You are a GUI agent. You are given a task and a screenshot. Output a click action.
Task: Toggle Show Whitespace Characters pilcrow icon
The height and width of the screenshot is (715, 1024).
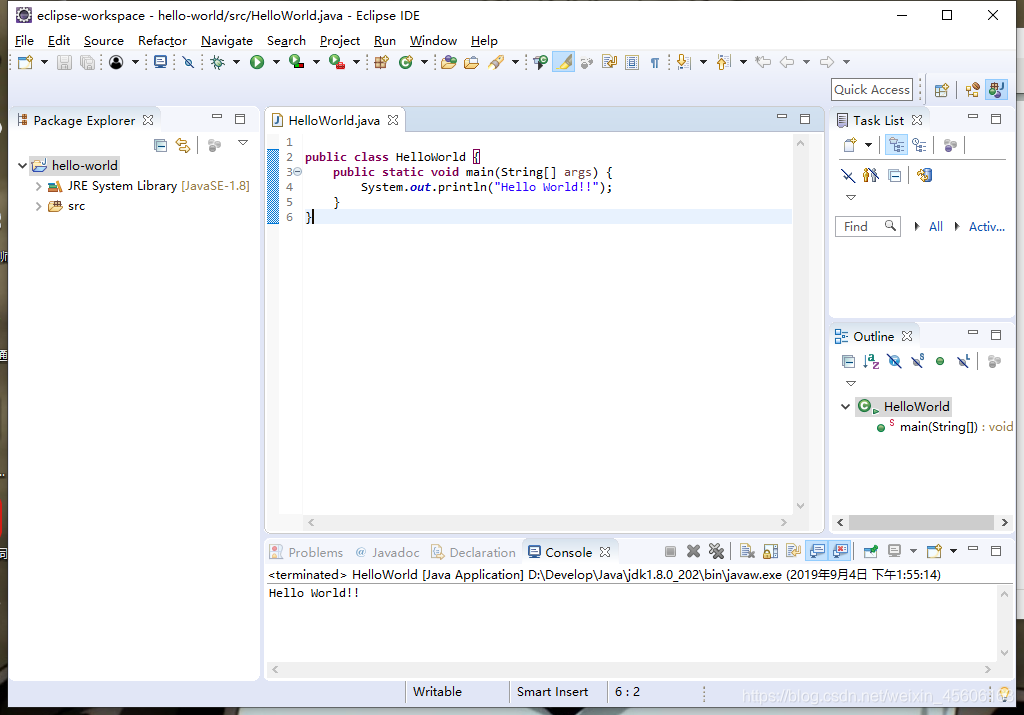654,62
